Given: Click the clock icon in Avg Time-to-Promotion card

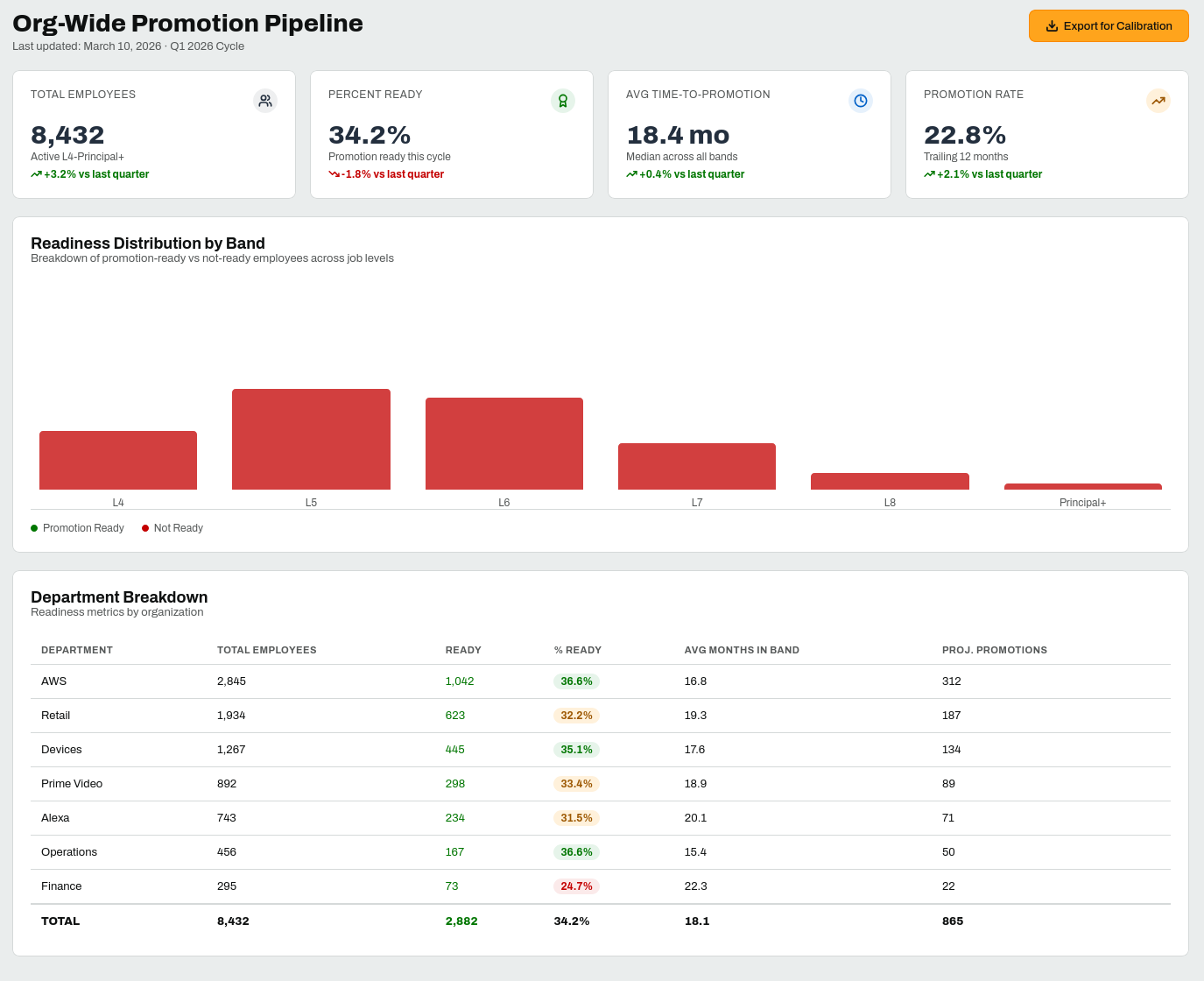Looking at the screenshot, I should click(x=861, y=101).
